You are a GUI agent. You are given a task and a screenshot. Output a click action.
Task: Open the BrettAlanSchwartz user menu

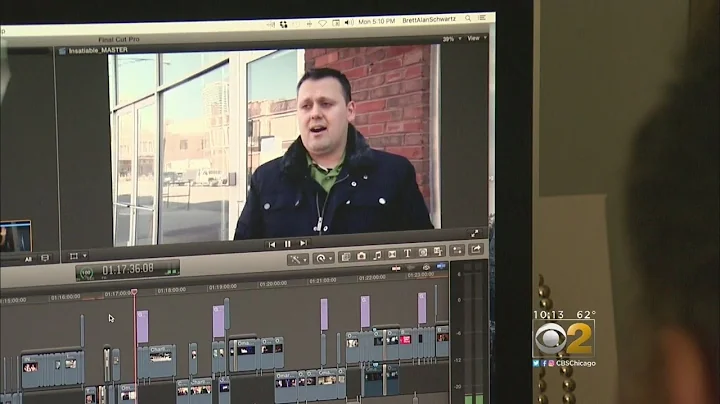(x=429, y=20)
